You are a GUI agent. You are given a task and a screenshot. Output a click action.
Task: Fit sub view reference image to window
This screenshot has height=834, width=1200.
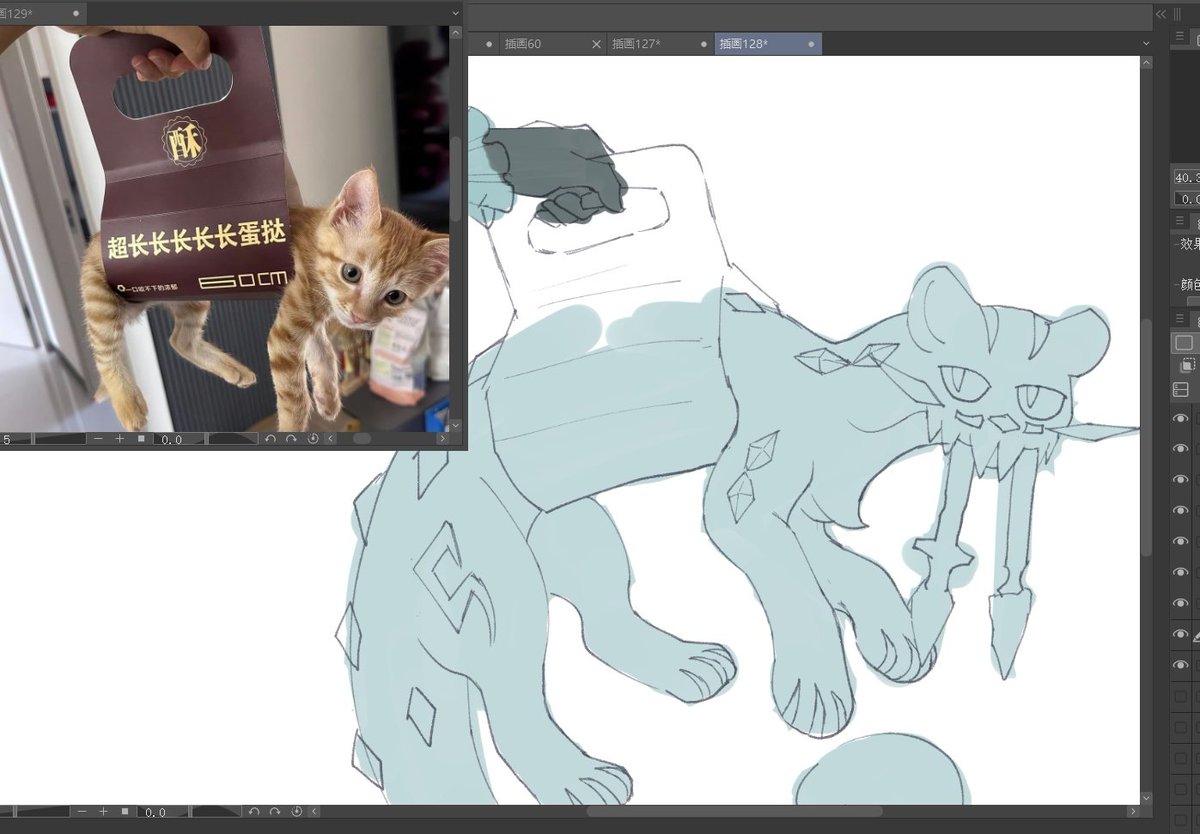coord(141,439)
